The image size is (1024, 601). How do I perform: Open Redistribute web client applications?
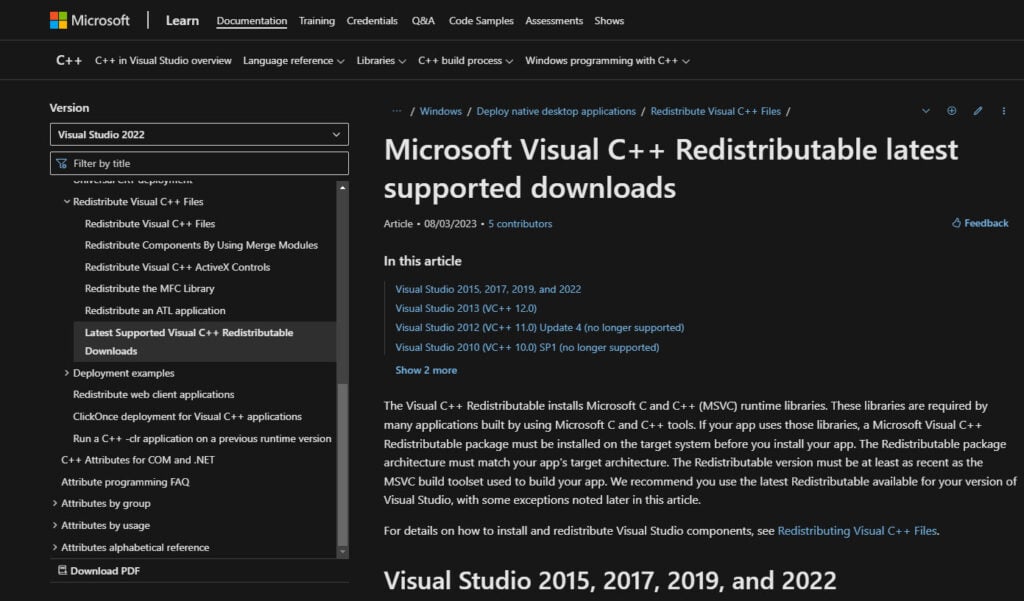click(153, 395)
